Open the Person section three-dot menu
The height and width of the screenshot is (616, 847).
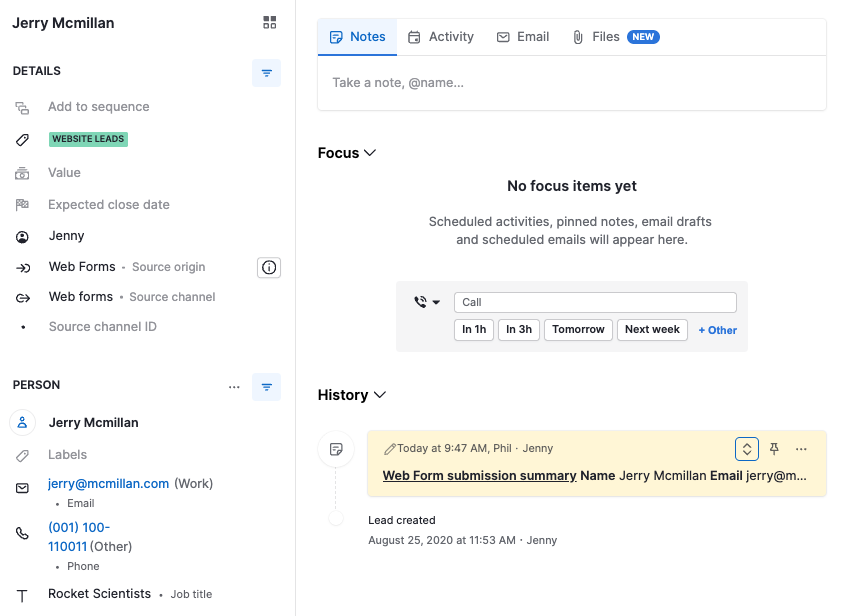234,387
